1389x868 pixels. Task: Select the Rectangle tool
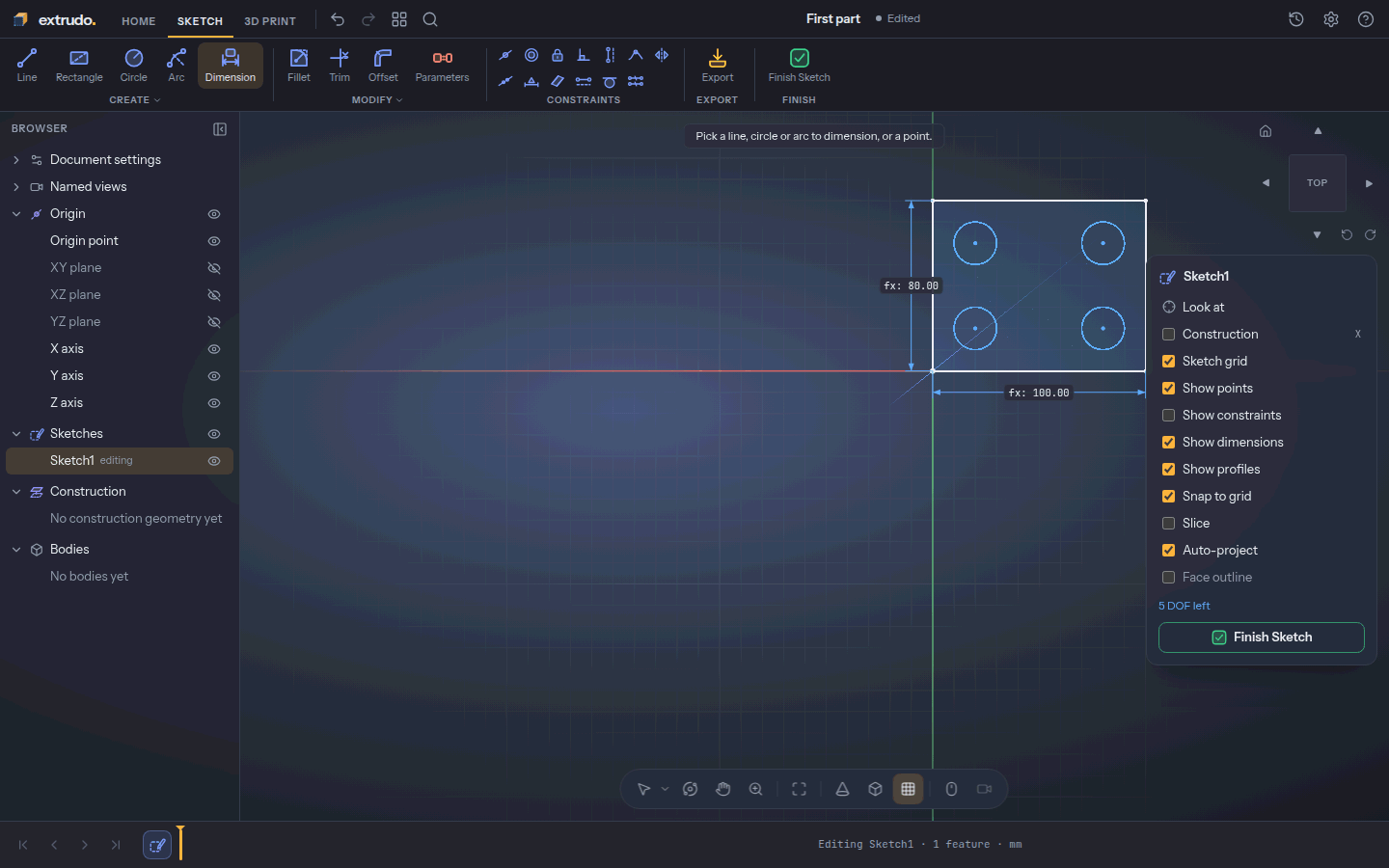coord(79,66)
